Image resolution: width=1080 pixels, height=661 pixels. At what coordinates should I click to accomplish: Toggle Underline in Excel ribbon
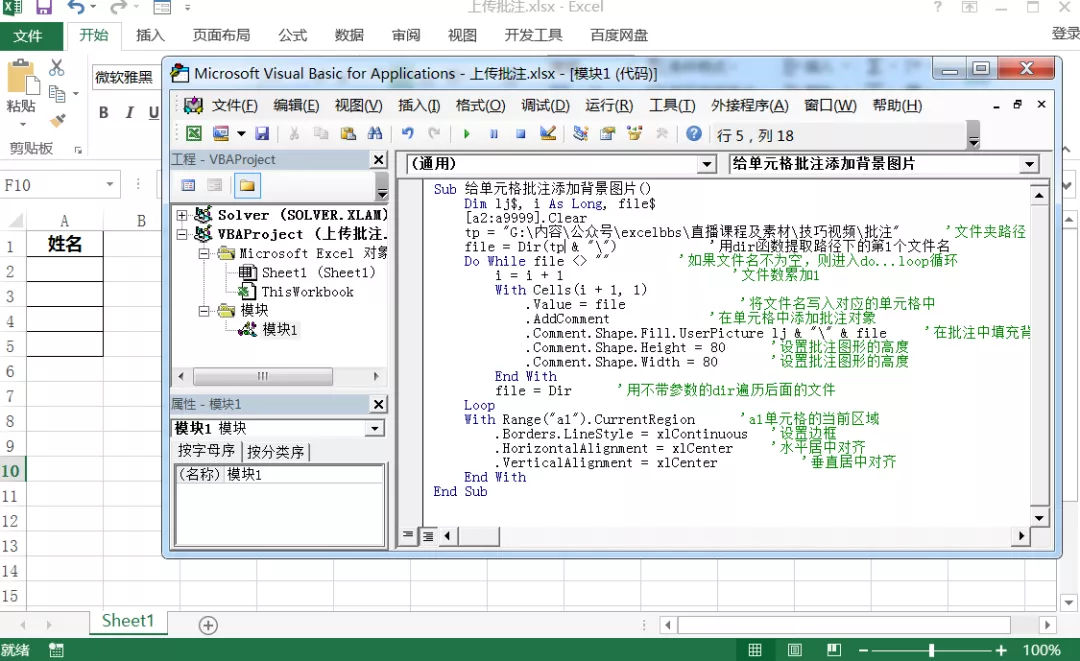[x=154, y=112]
